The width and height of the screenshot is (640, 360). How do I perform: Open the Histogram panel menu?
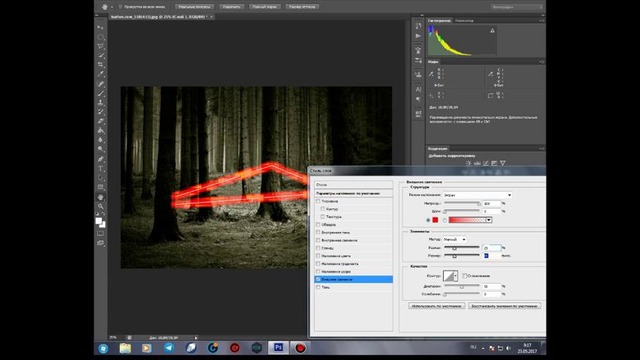tap(541, 20)
